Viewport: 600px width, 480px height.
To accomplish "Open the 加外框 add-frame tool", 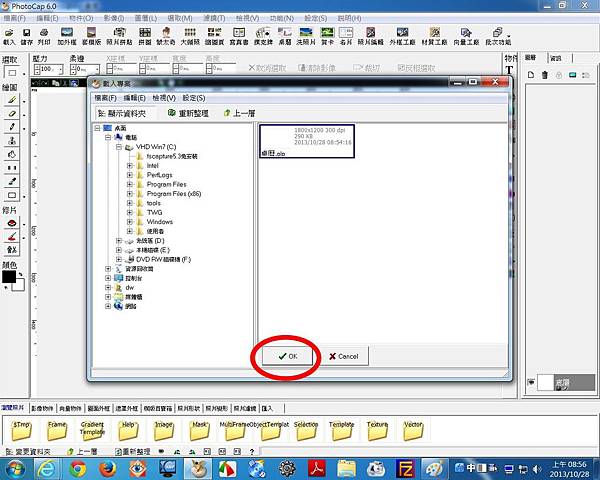I will (67, 36).
